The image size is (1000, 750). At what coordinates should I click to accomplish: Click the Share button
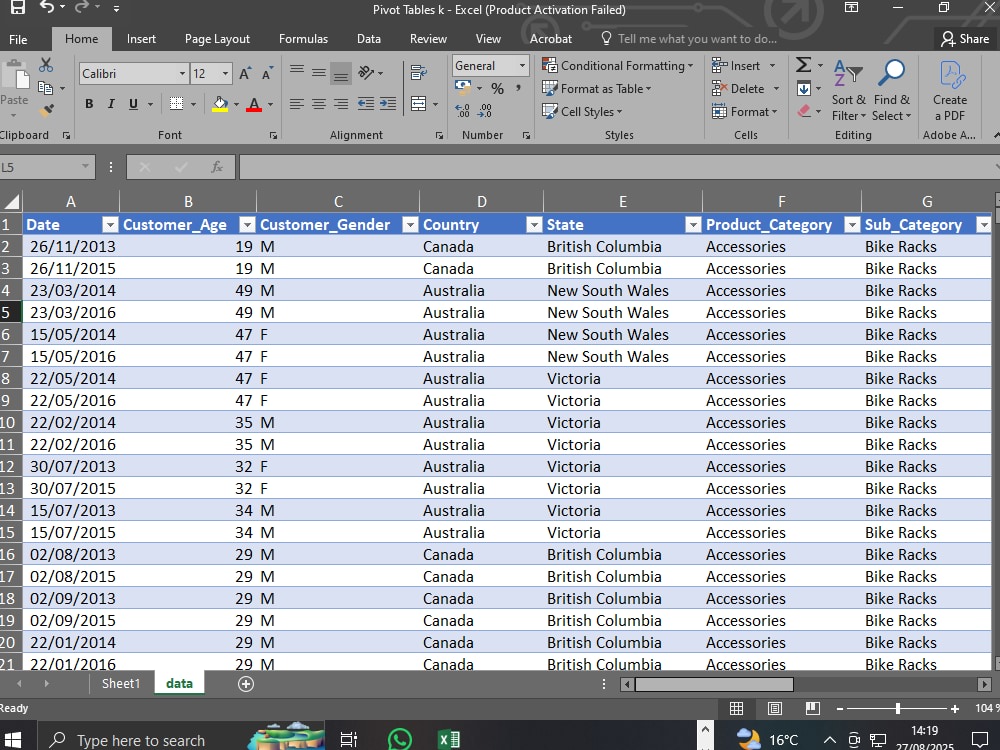pos(965,39)
